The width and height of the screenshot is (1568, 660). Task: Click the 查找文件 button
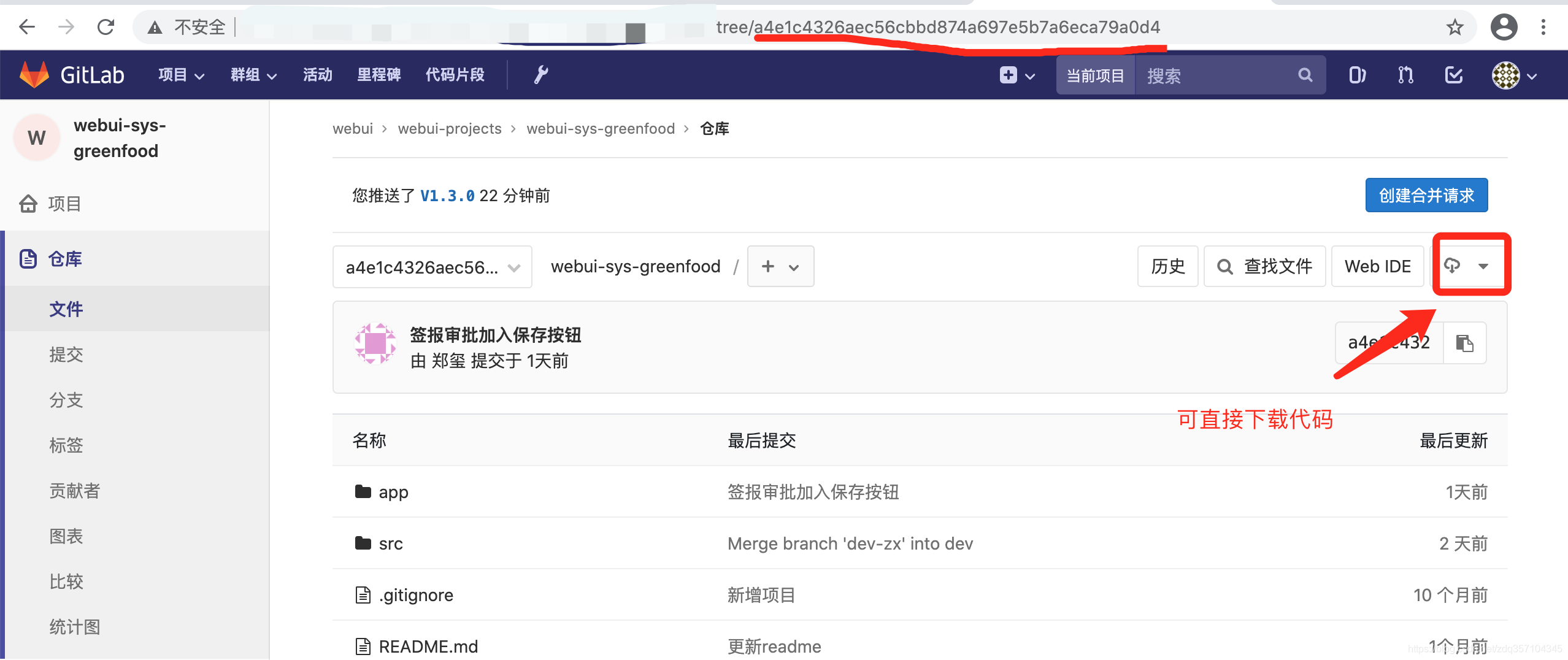point(1264,266)
